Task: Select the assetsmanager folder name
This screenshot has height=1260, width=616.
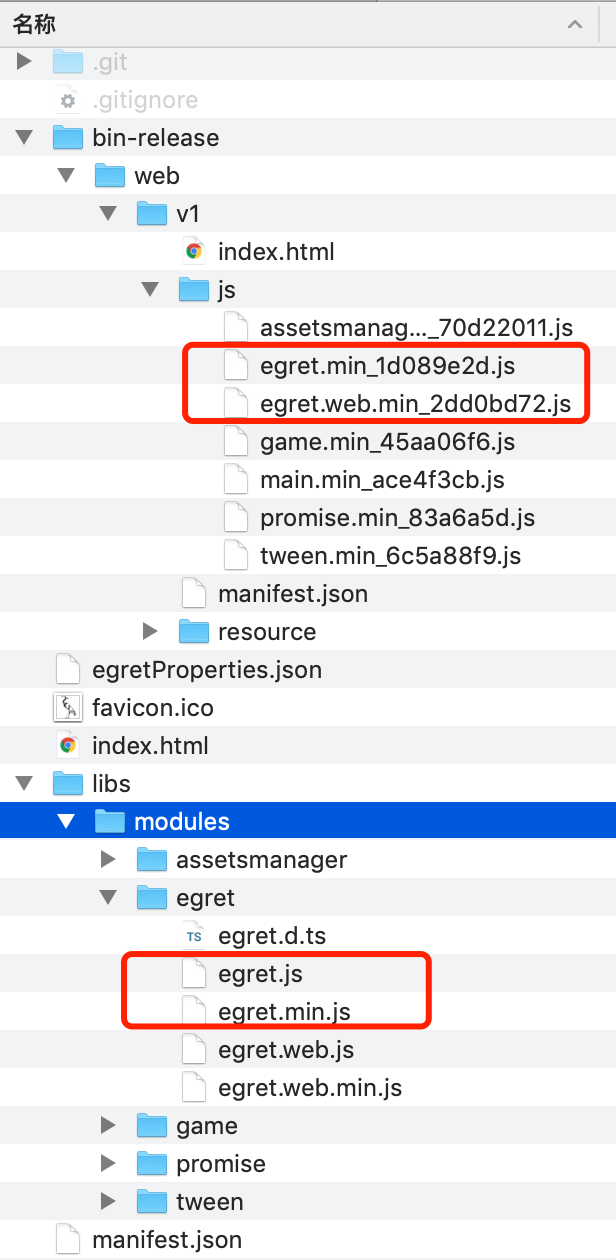Action: pos(262,860)
